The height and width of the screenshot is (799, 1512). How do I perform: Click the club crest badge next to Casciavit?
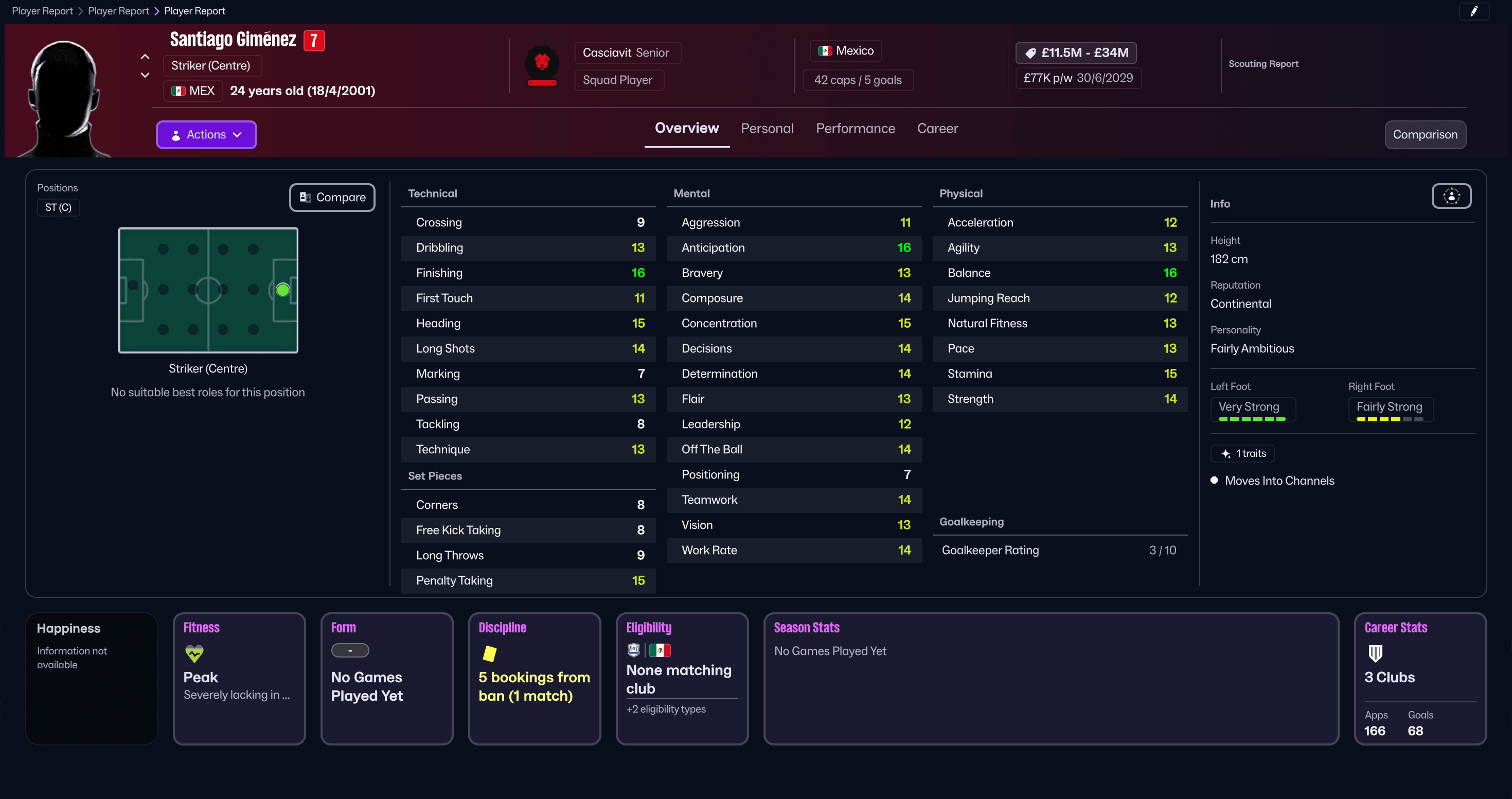[542, 66]
